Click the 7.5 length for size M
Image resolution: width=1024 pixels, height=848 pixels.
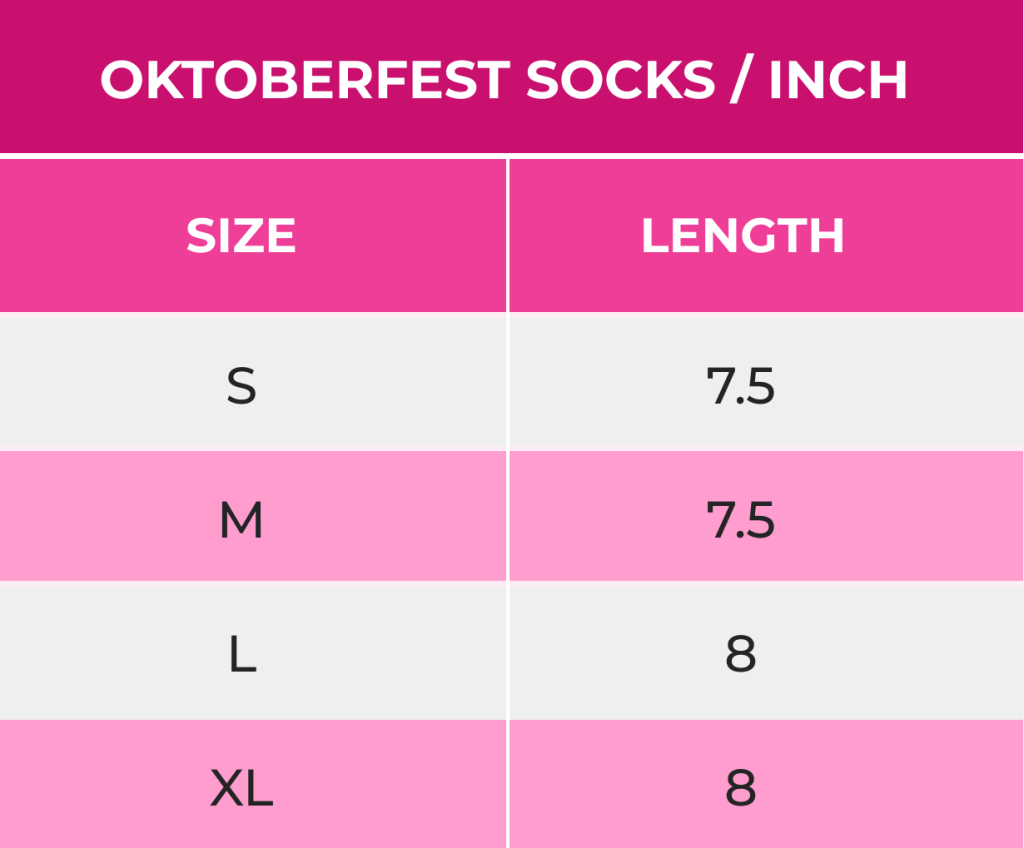click(741, 521)
